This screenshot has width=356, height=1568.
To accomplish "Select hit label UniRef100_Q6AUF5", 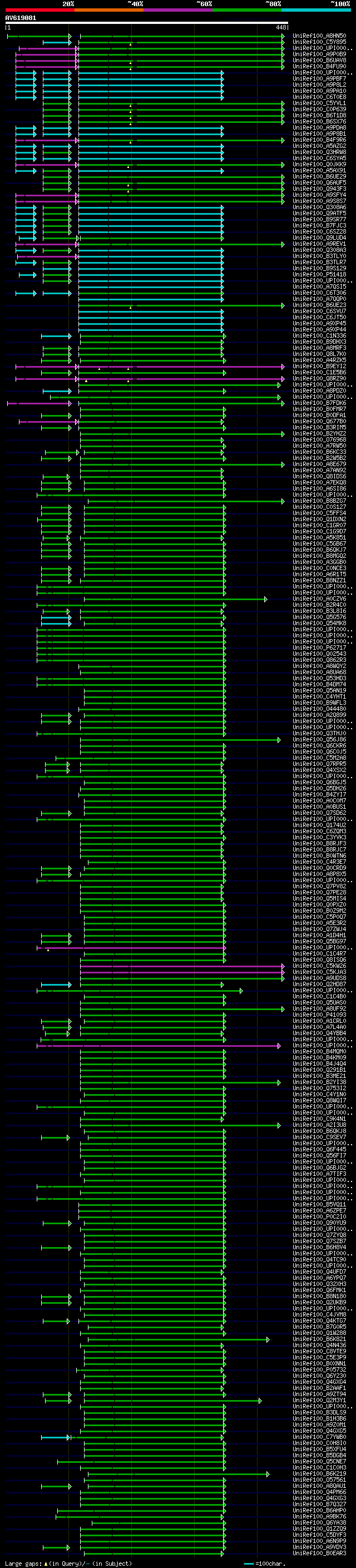I will tap(319, 182).
